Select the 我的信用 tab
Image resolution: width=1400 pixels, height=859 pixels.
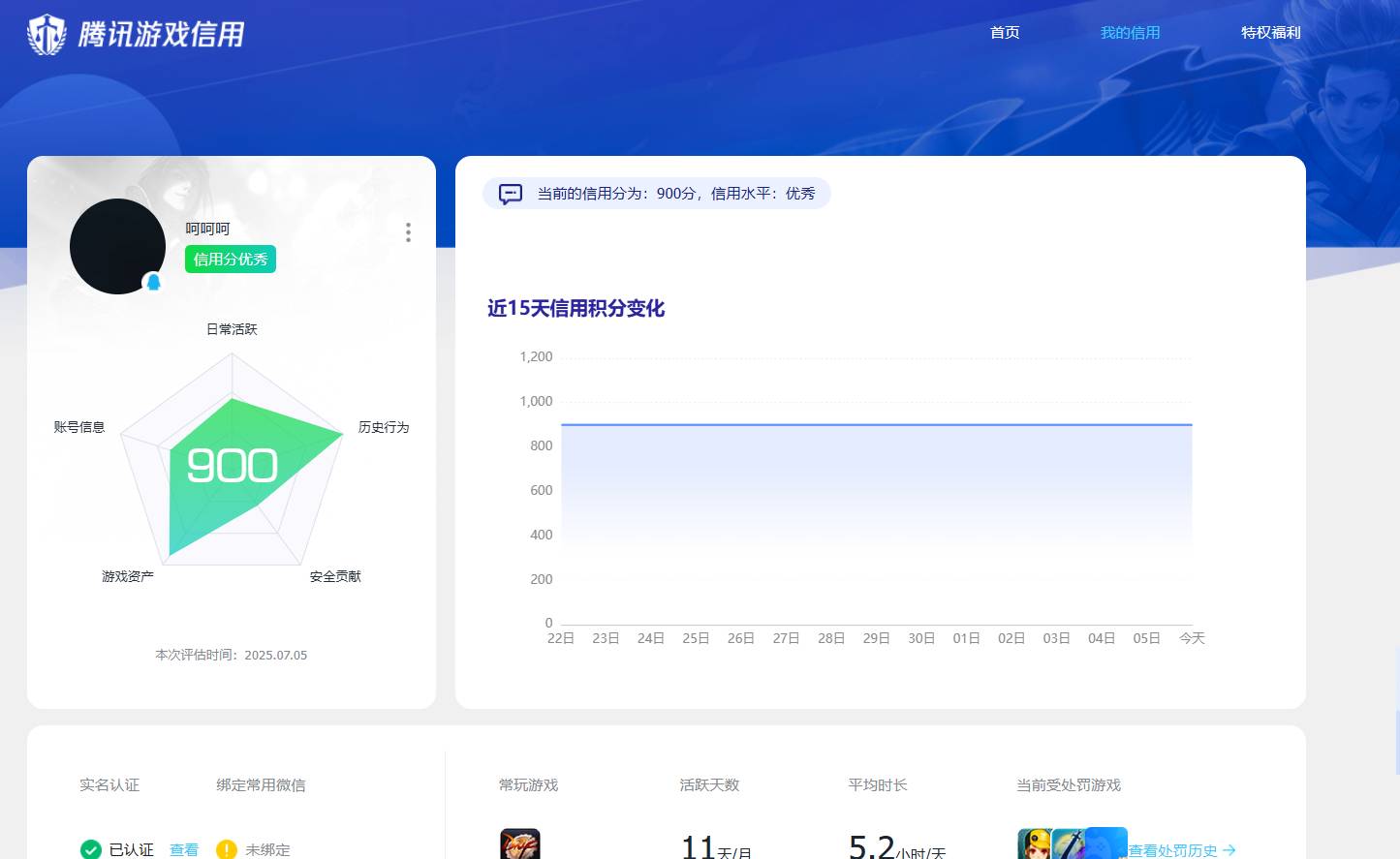pos(1131,32)
